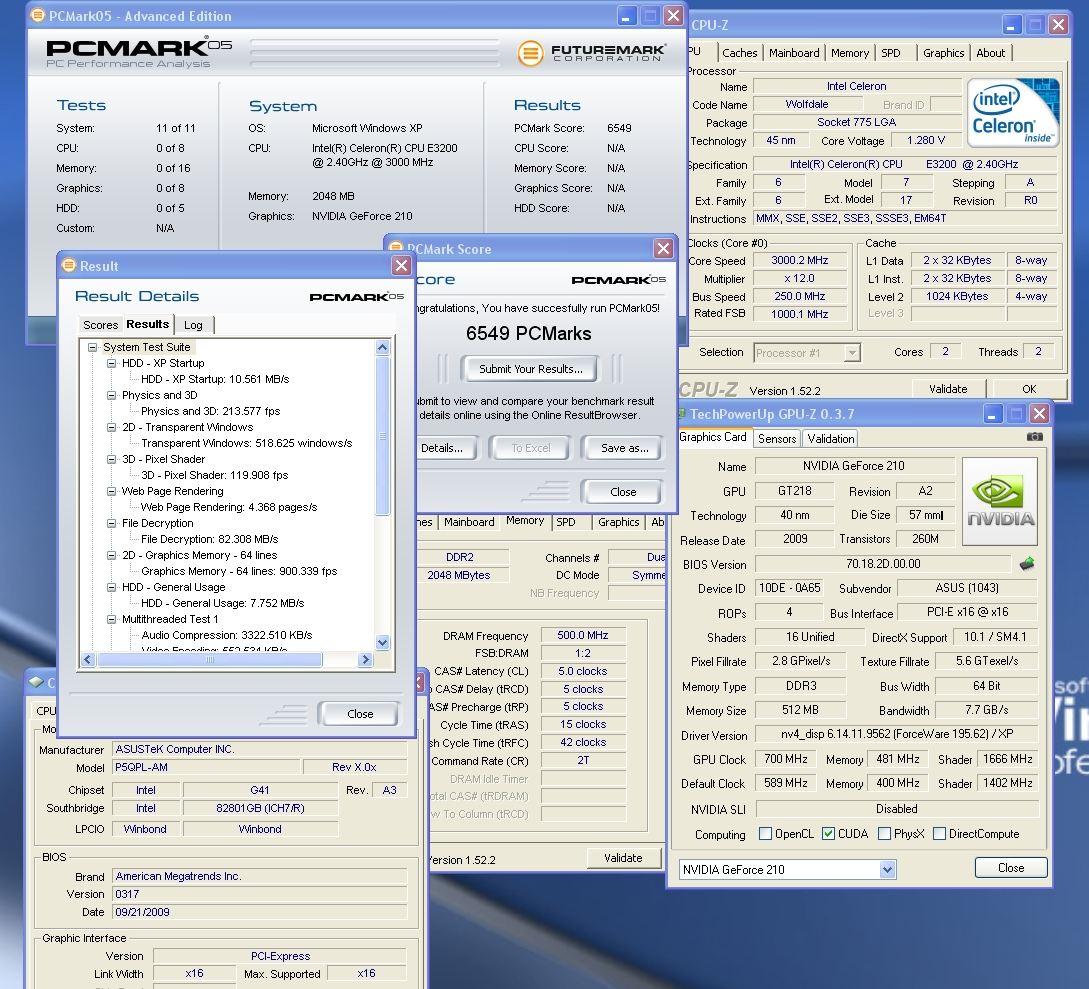Image resolution: width=1089 pixels, height=989 pixels.
Task: Click Validate button in memory CPU-Z window
Action: pos(623,858)
